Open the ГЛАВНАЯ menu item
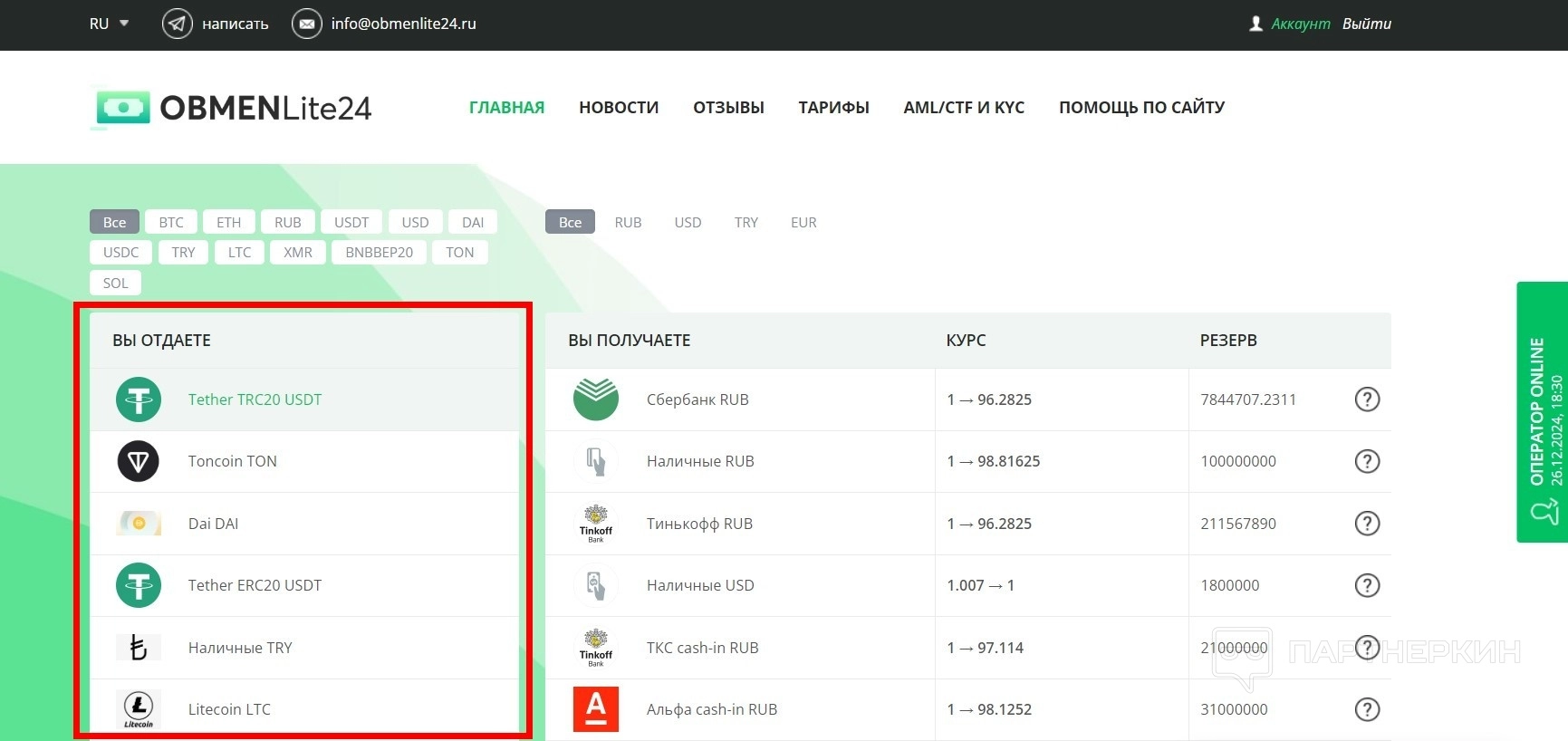Screen dimensions: 1568x741 (x=506, y=108)
